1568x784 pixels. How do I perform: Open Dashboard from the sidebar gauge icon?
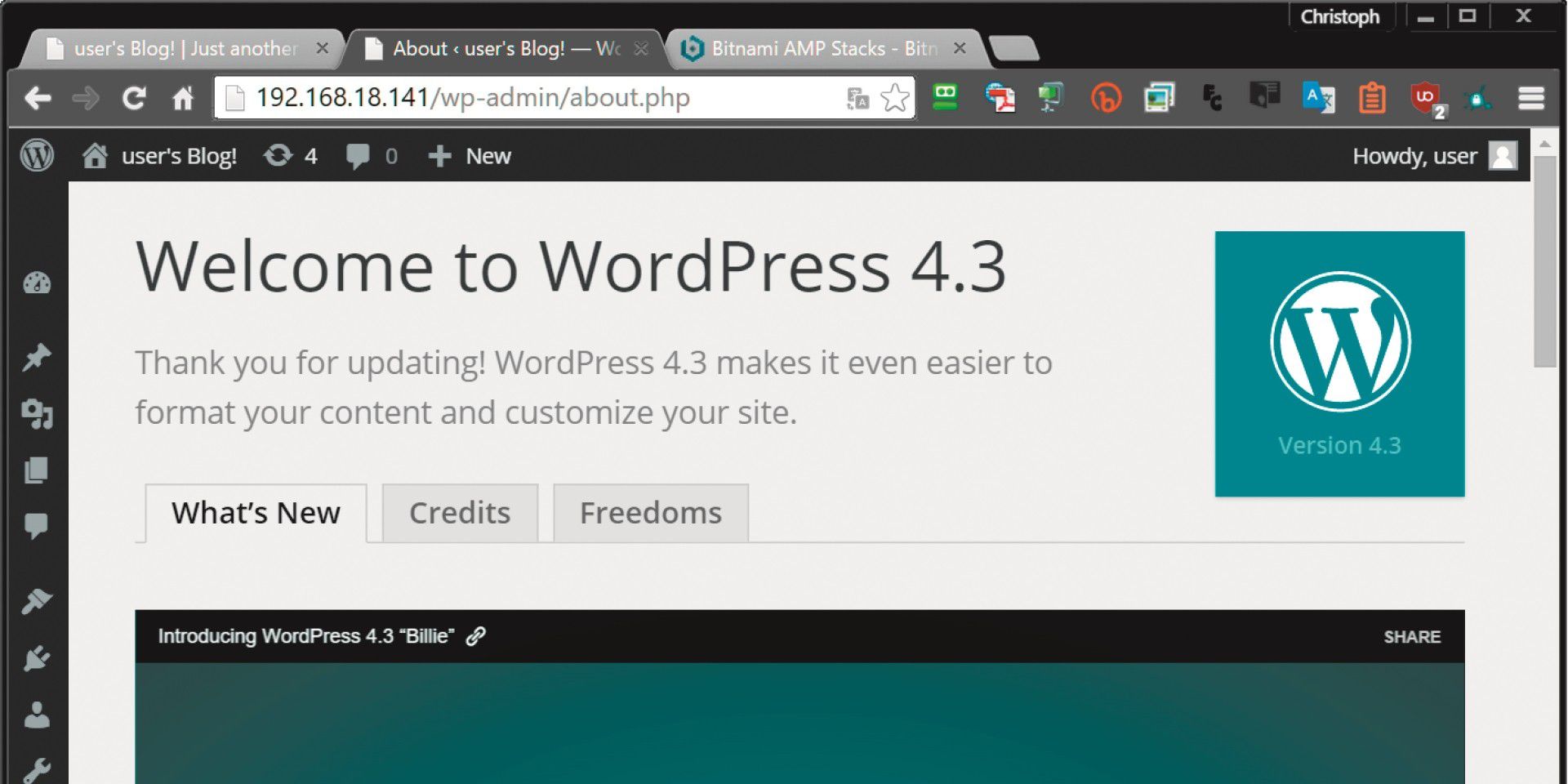click(x=37, y=283)
